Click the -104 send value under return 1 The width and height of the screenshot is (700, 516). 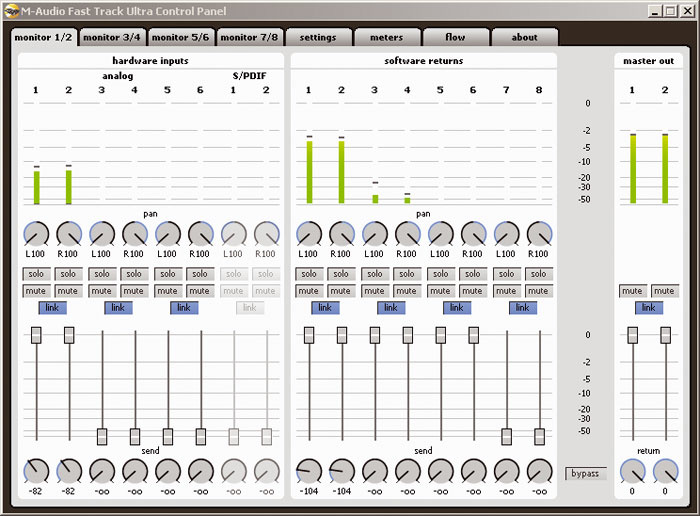tap(308, 491)
